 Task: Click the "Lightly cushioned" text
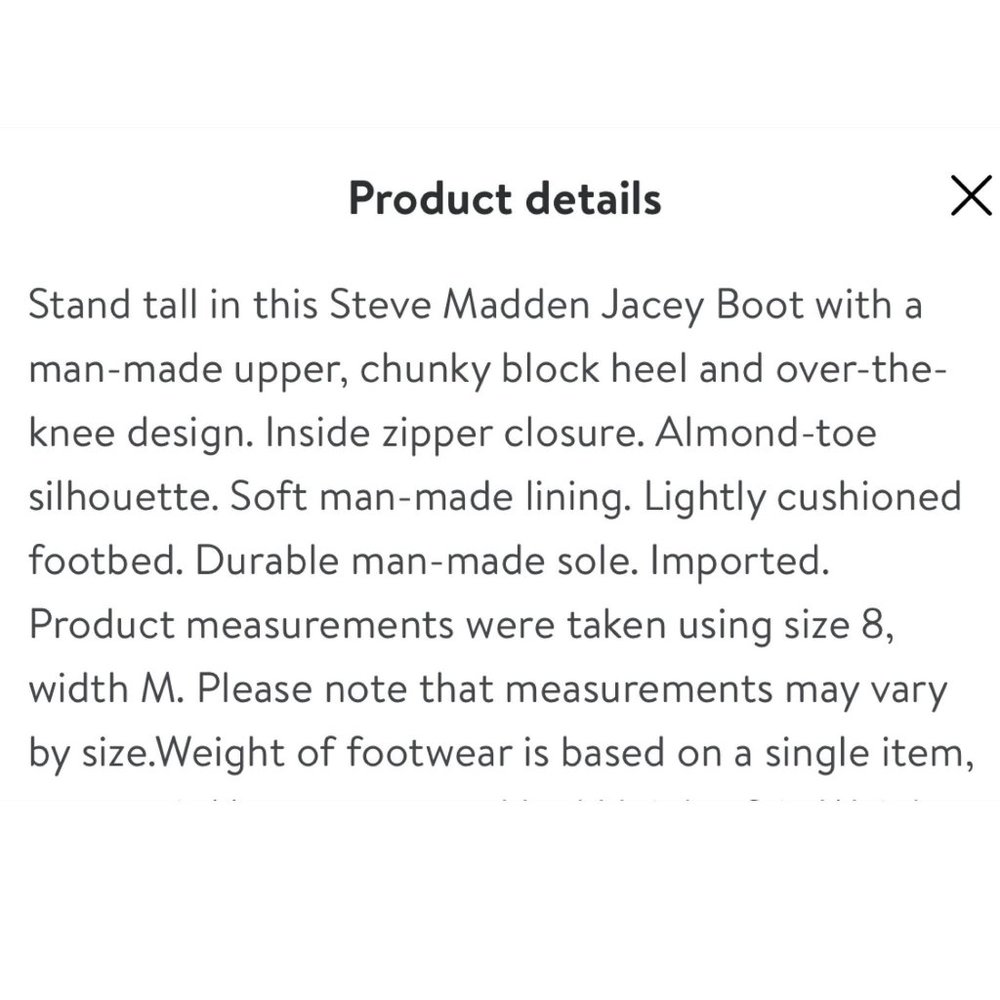pos(801,498)
